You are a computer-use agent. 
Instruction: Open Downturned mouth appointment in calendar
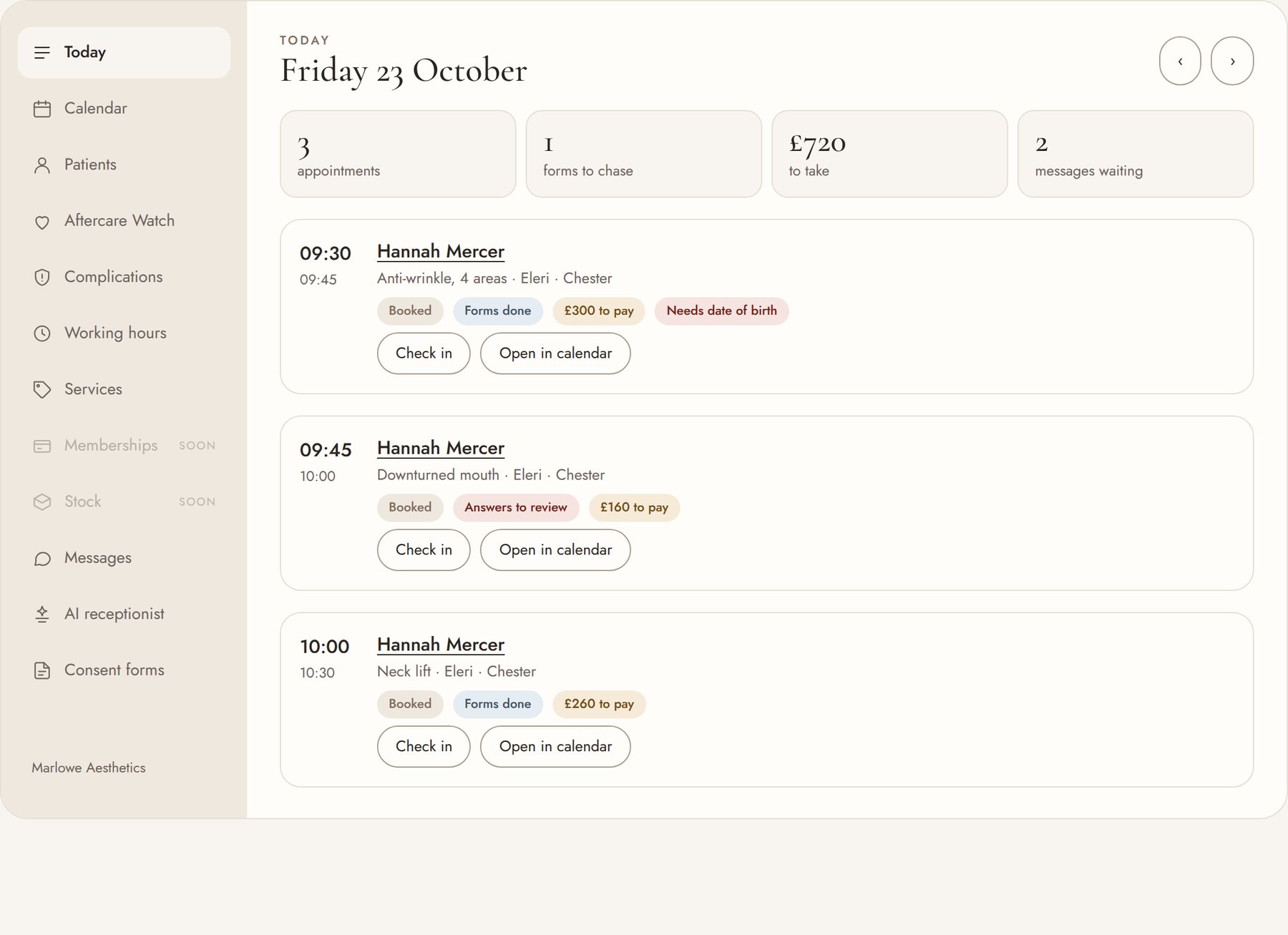coord(555,550)
